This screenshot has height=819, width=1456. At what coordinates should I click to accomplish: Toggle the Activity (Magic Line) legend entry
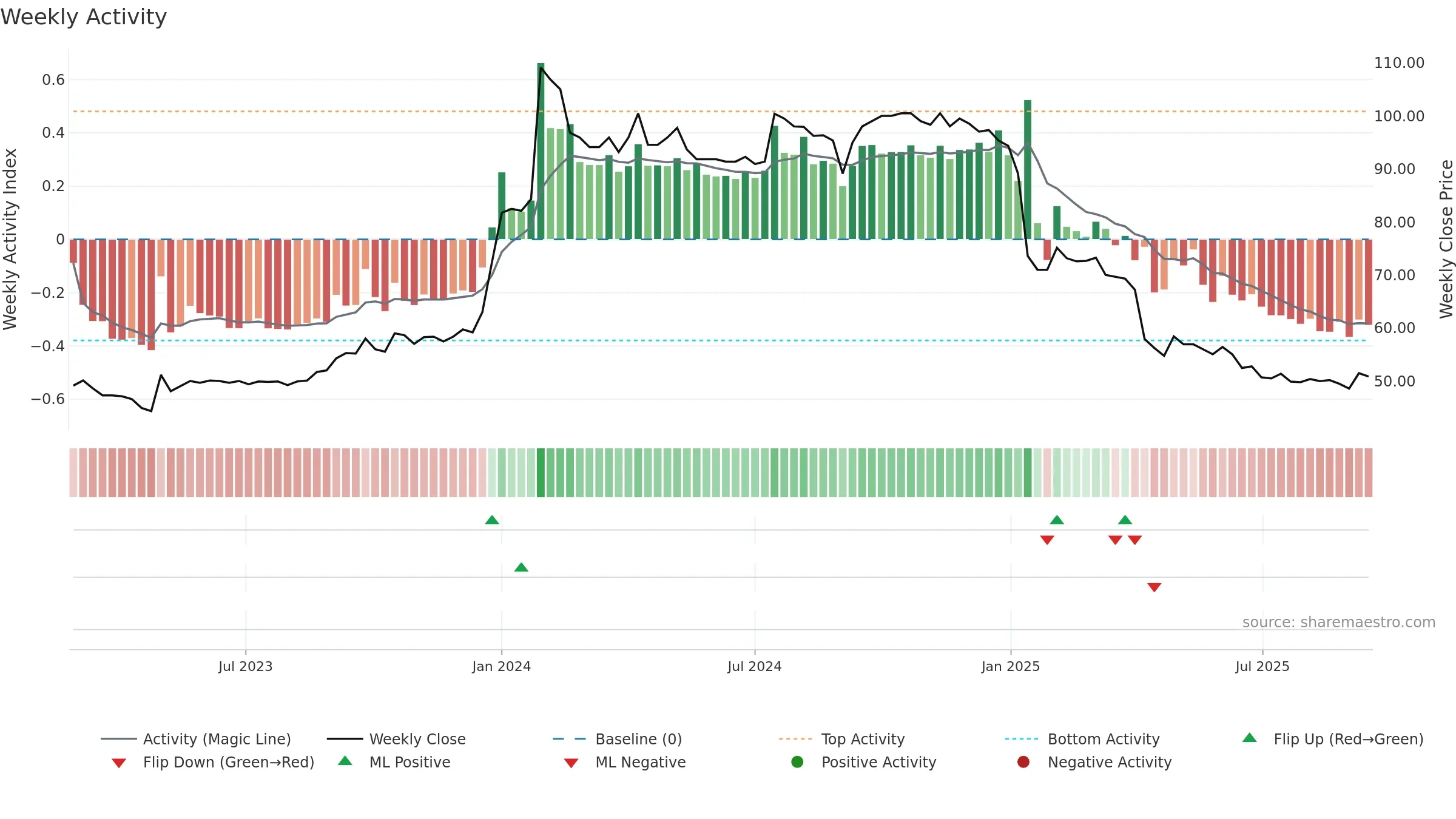(196, 739)
